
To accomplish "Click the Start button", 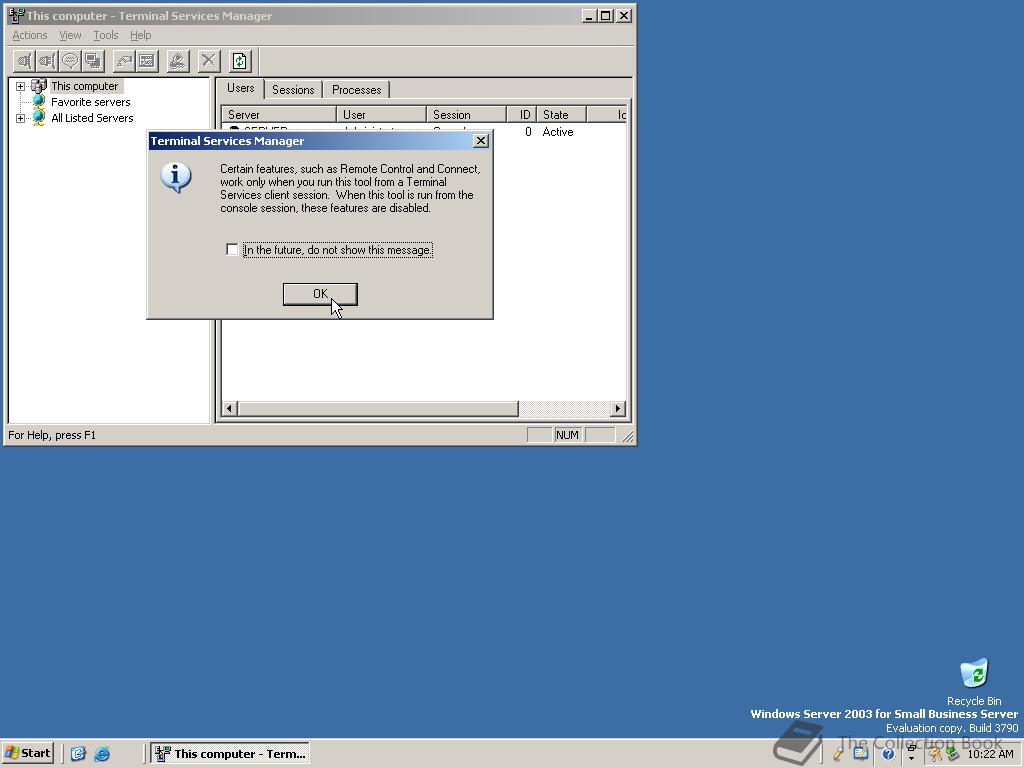I will coord(28,754).
